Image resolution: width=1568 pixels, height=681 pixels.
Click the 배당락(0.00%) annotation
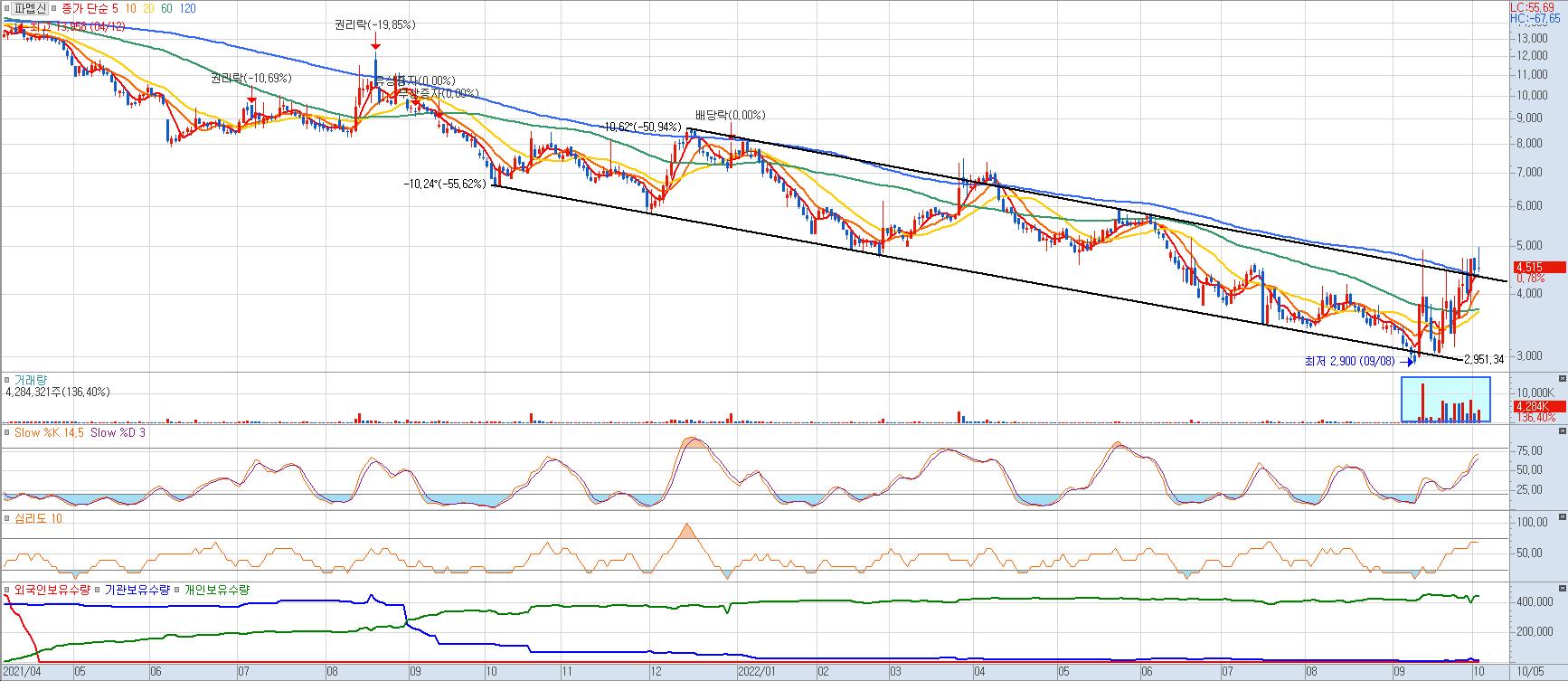click(730, 116)
